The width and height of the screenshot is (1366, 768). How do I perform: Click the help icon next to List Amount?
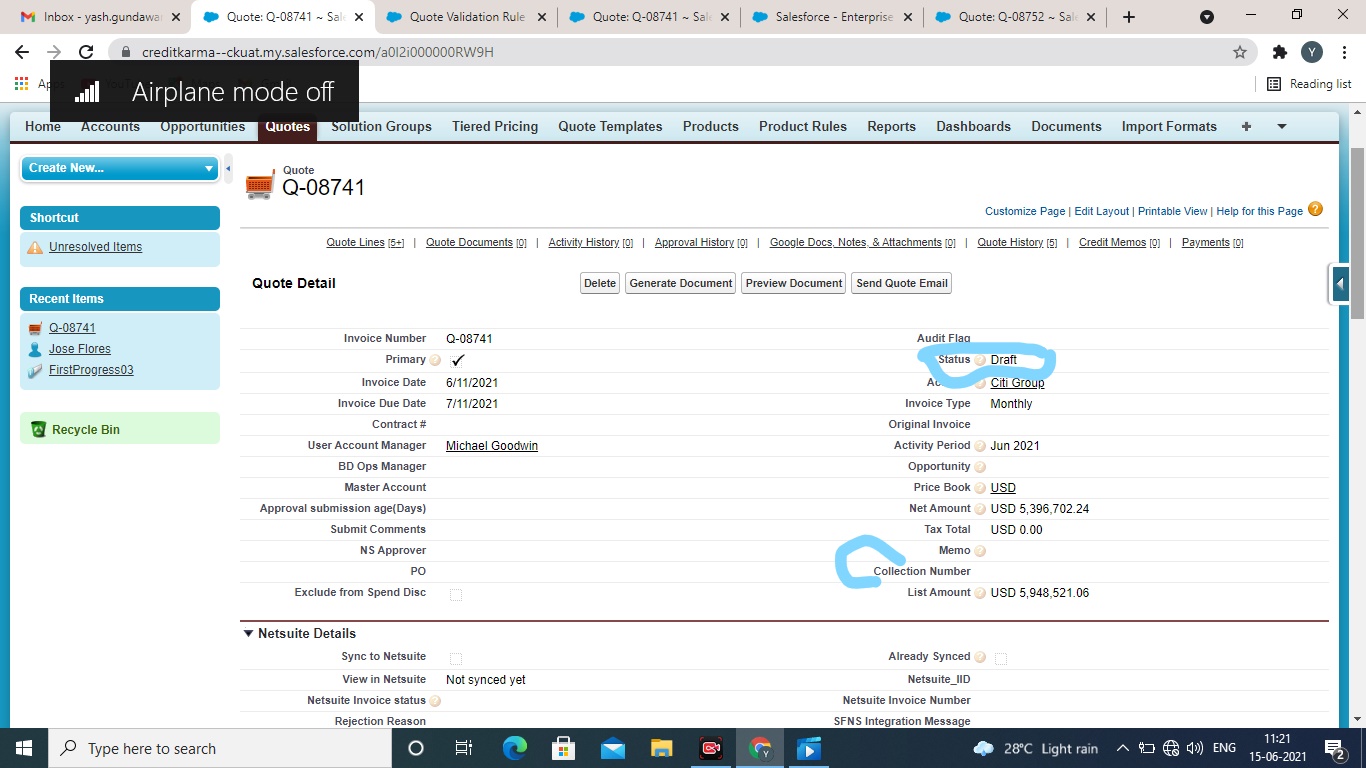point(980,593)
